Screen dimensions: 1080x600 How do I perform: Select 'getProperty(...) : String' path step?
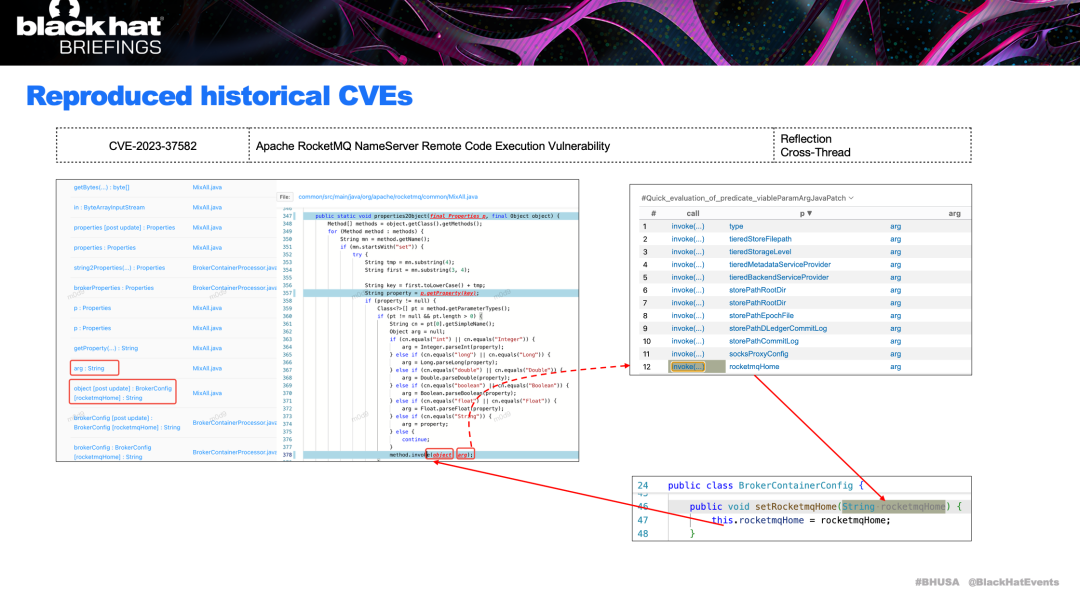(105, 349)
